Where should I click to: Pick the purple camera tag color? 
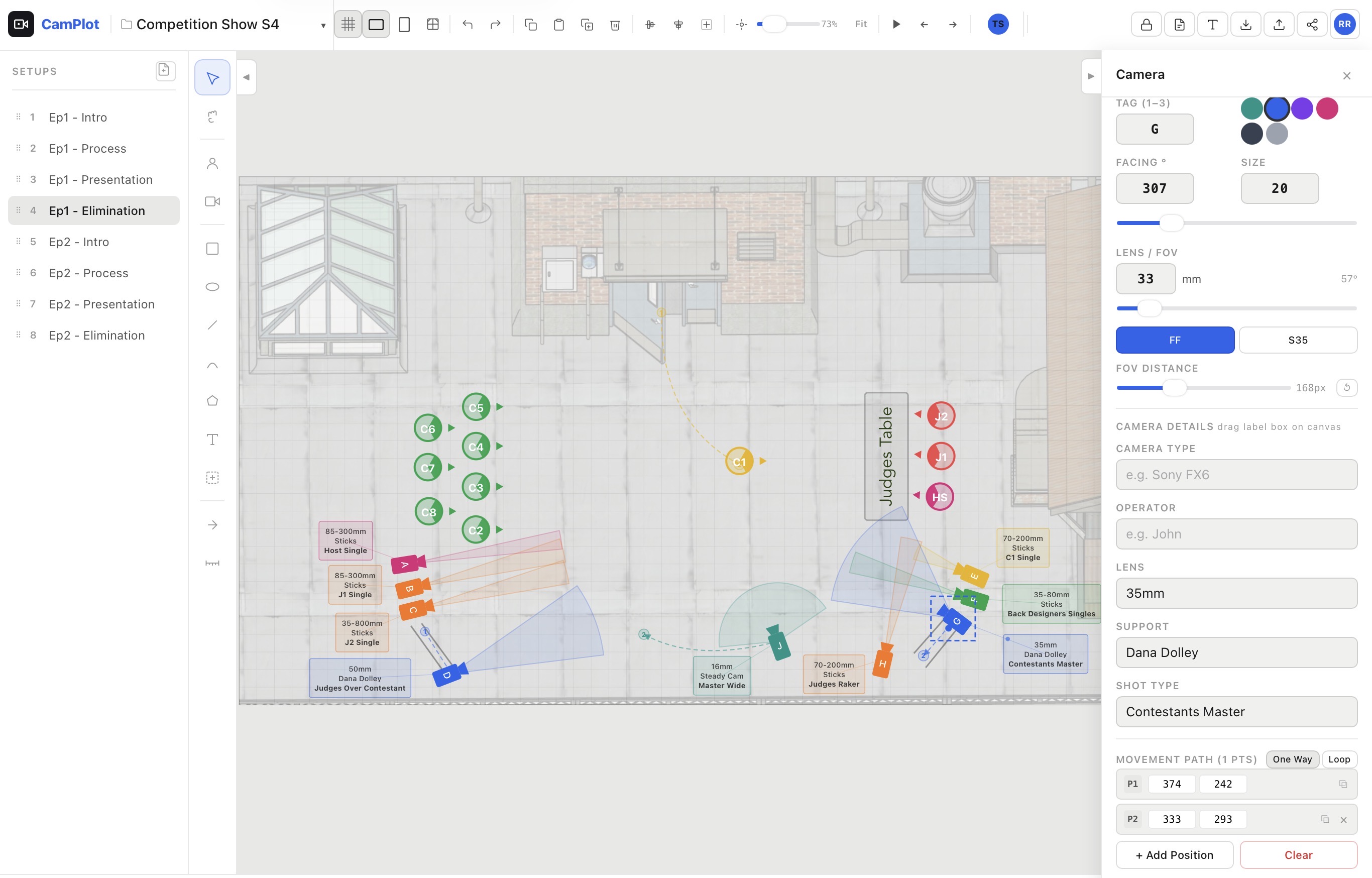pos(1302,108)
